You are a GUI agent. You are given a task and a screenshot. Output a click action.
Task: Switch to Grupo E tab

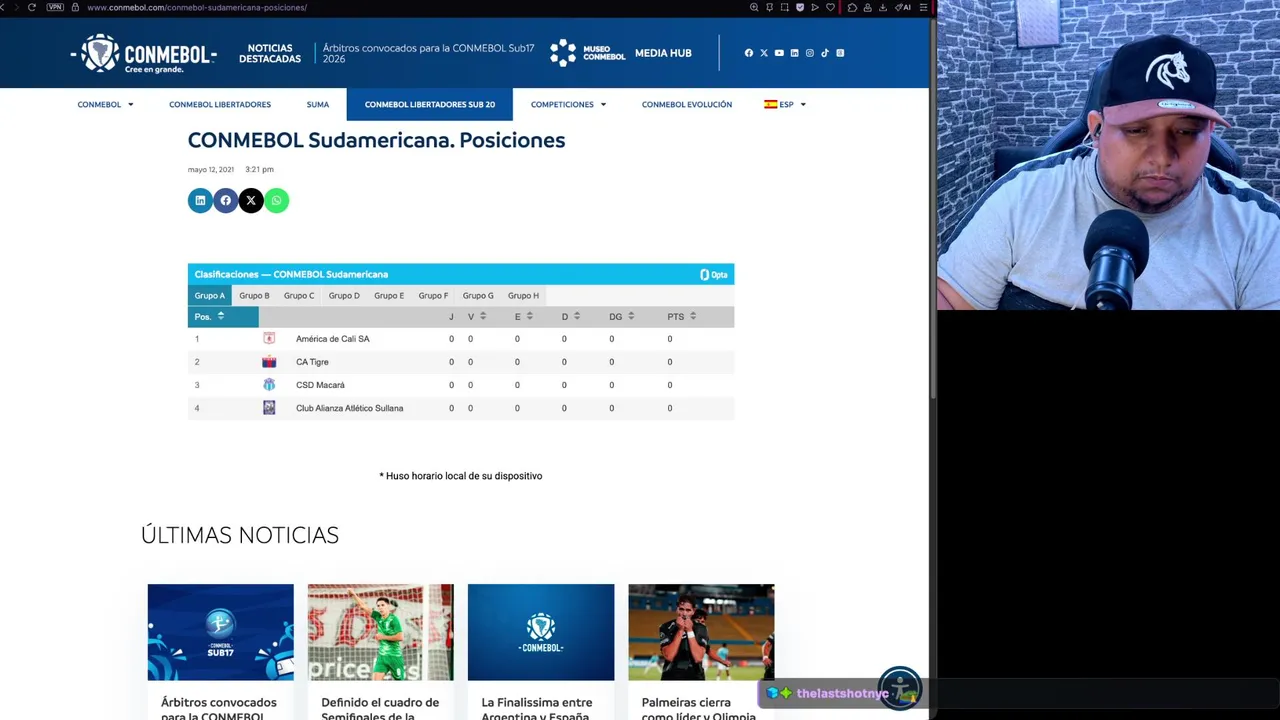point(389,296)
